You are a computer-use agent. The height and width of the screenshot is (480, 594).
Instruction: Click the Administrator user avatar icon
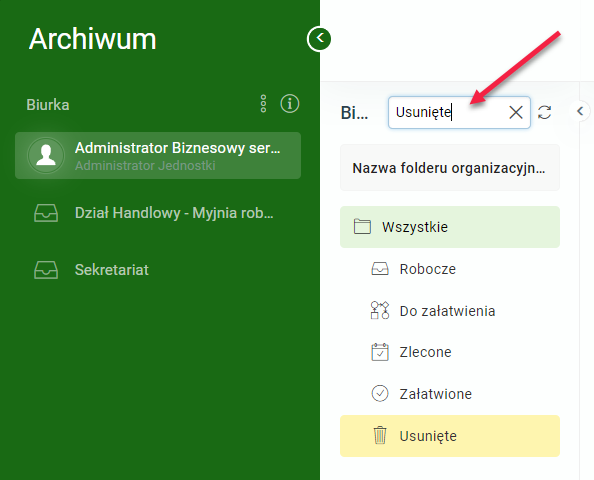point(46,155)
